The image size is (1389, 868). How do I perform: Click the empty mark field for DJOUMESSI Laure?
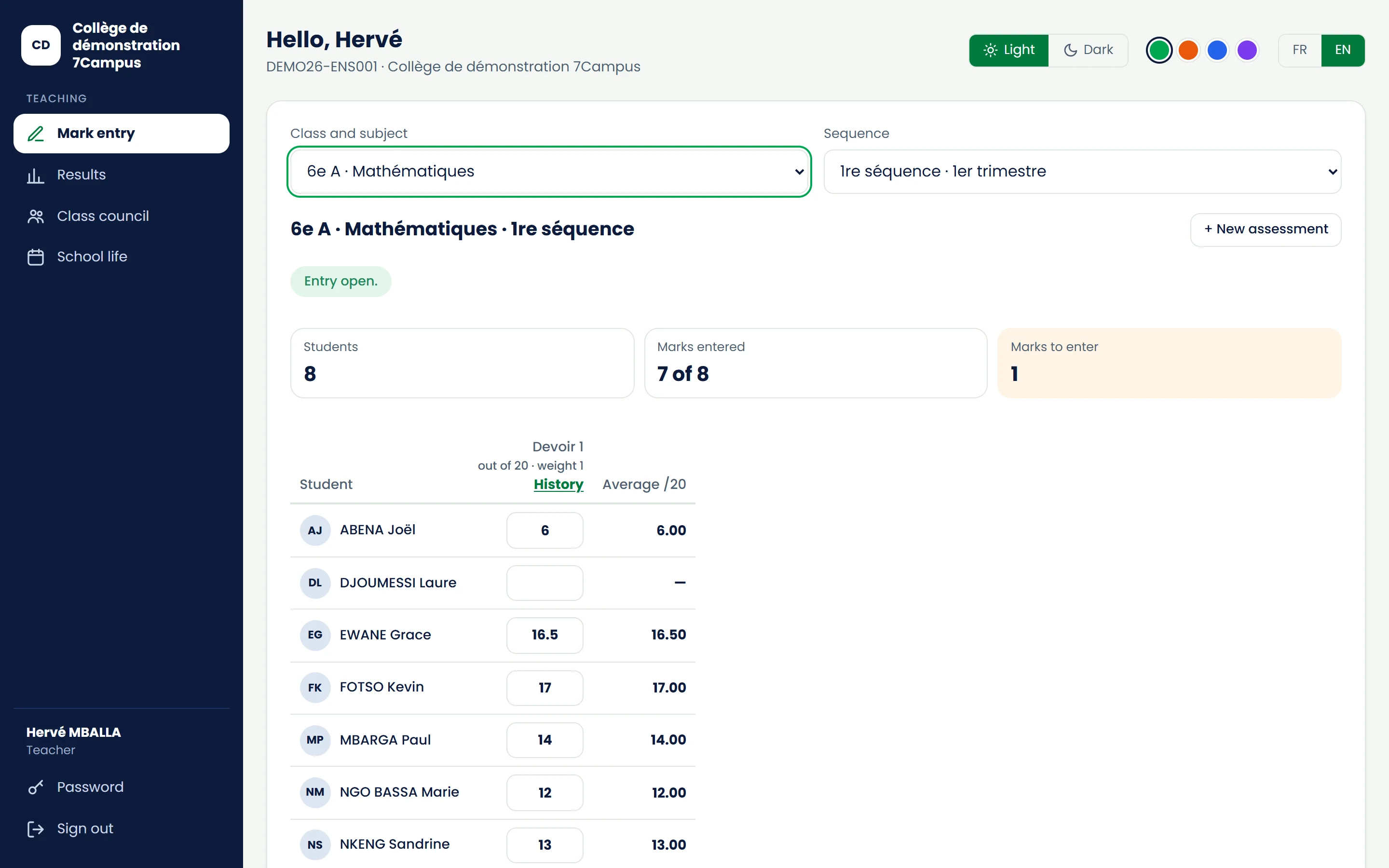coord(545,583)
